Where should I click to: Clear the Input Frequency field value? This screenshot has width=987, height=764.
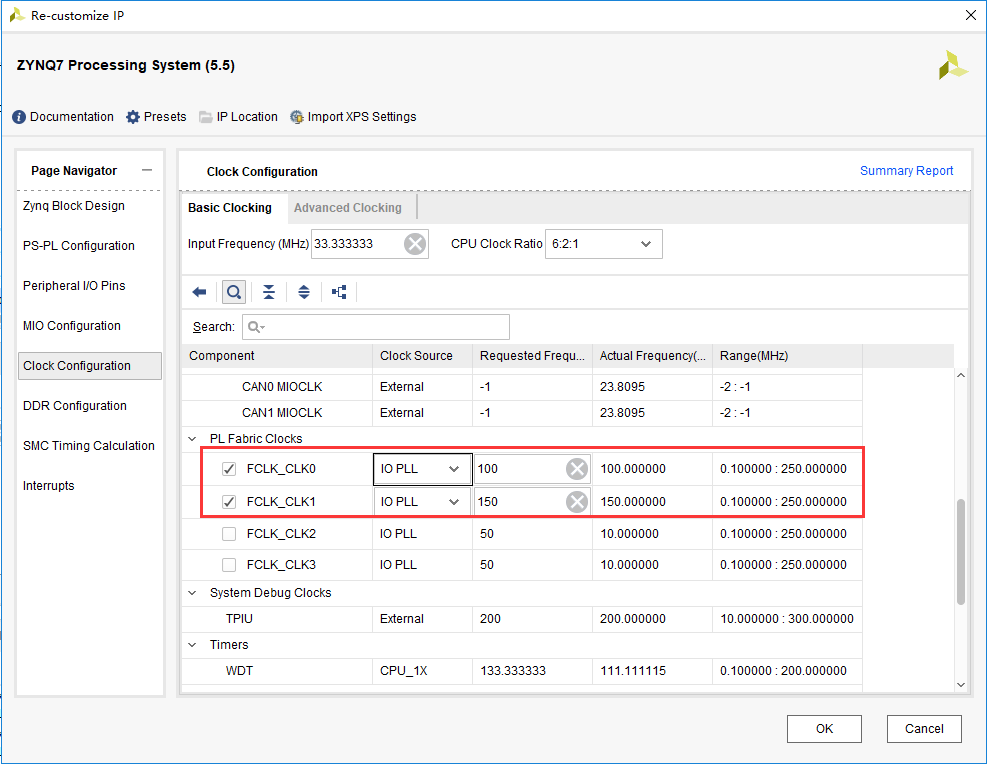415,244
